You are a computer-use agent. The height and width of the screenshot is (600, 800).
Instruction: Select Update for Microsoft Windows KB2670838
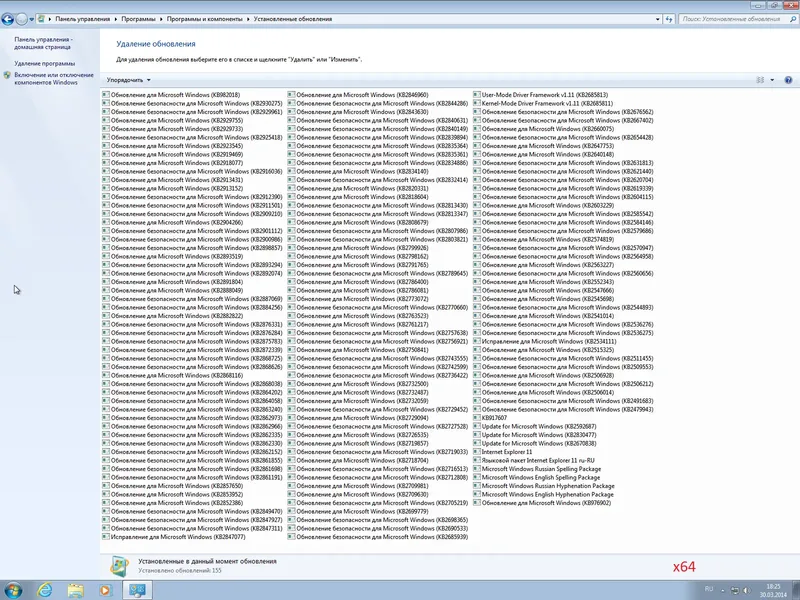click(535, 443)
